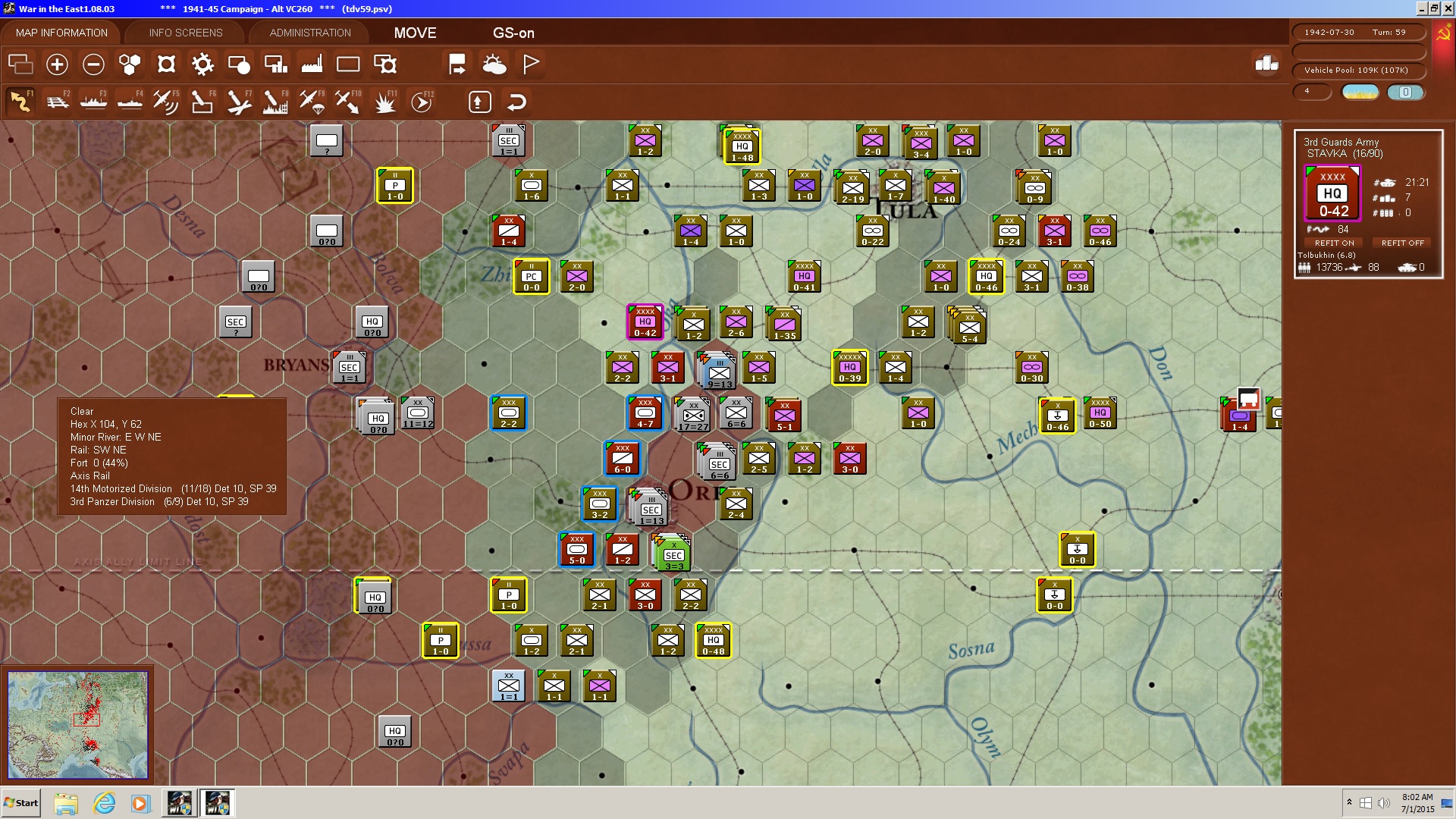Viewport: 1456px width, 819px height.
Task: Toggle the gear-shaped fort levels overlay
Action: (x=202, y=64)
